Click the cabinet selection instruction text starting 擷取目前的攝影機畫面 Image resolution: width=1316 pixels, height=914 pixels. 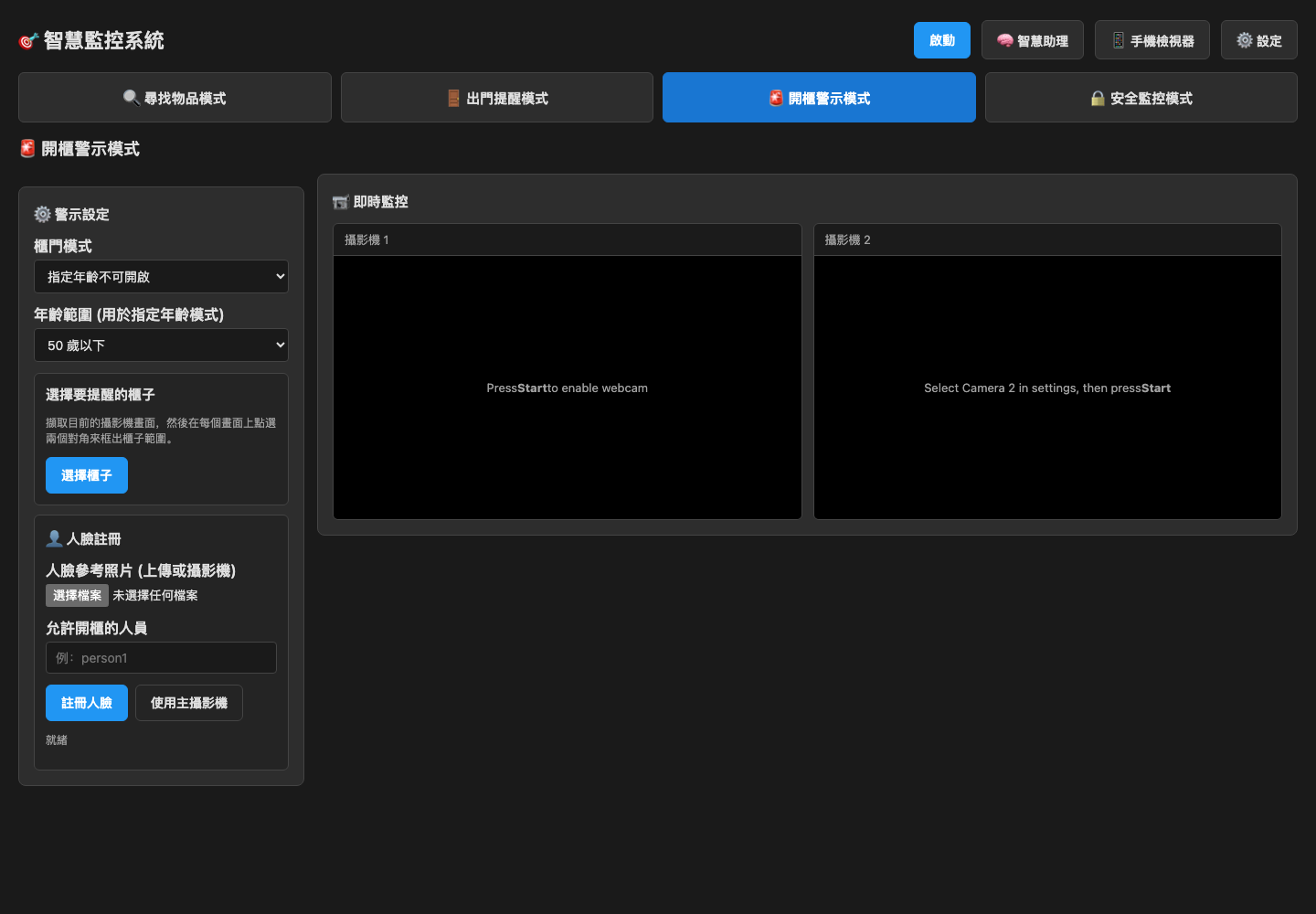pos(161,430)
